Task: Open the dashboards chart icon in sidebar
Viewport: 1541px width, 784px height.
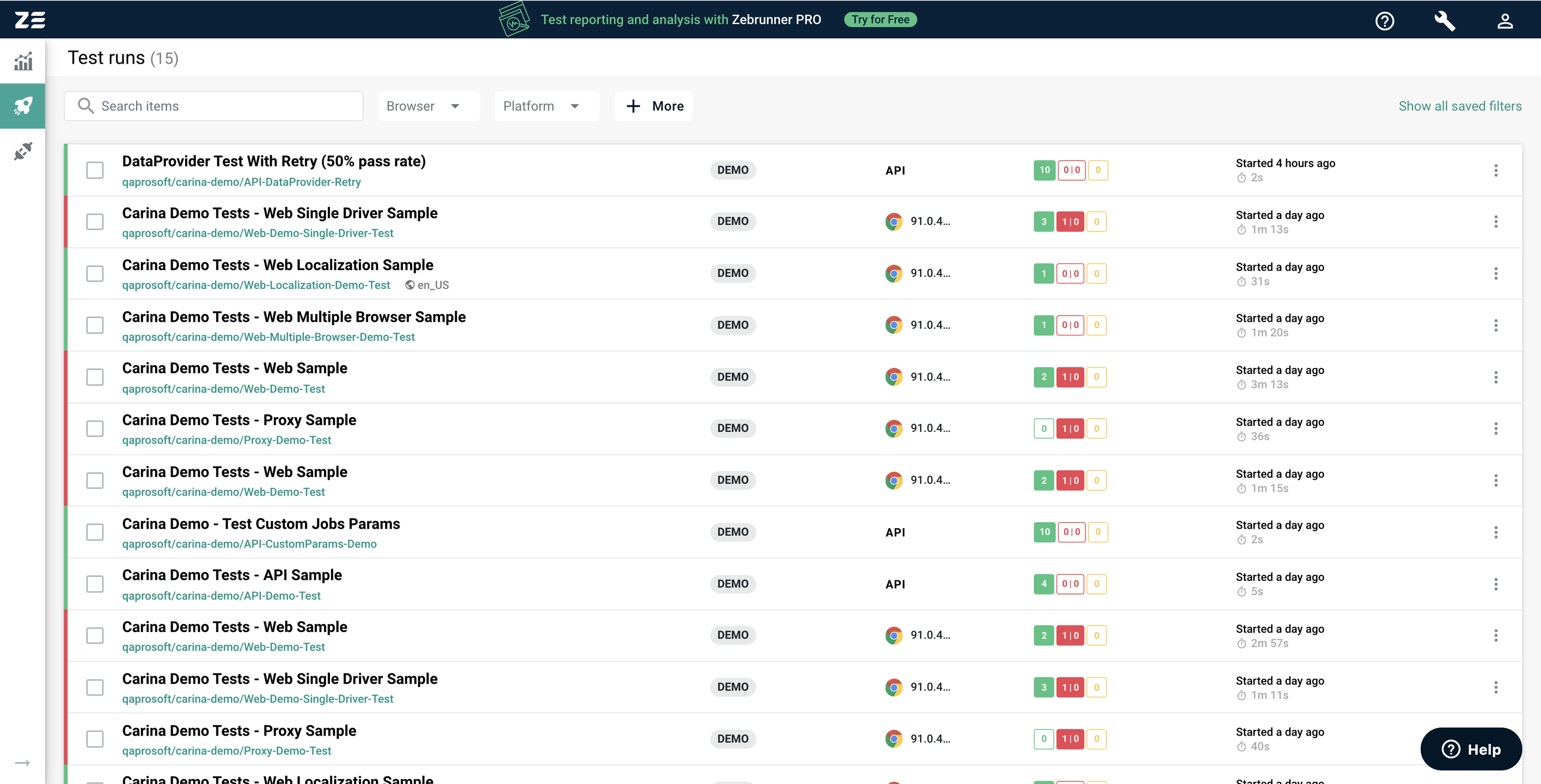Action: (23, 61)
